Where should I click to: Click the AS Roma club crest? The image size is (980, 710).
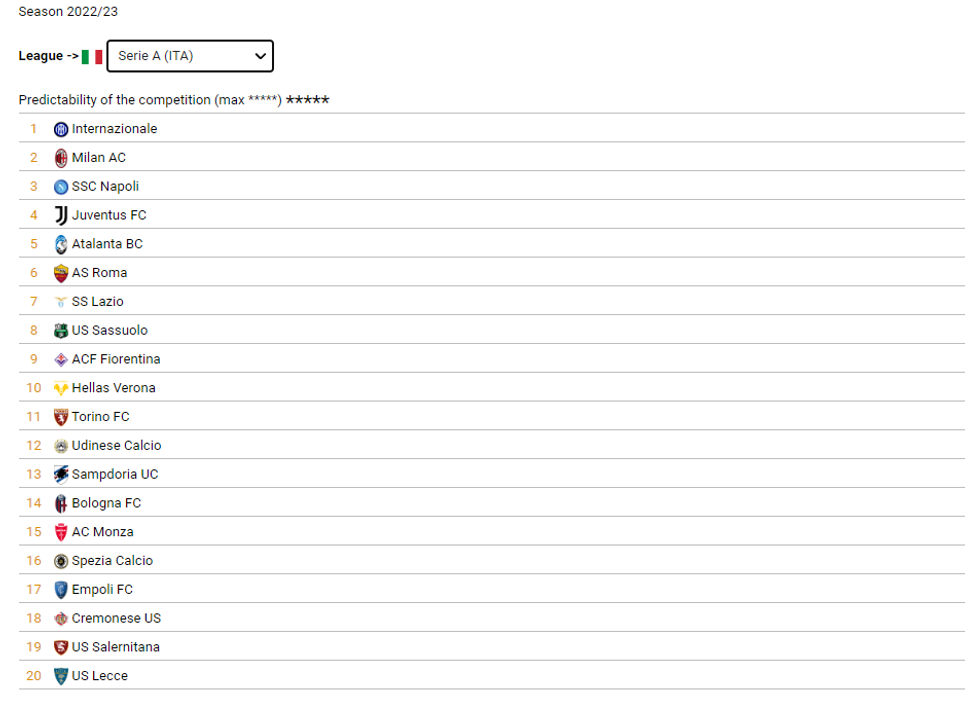[61, 273]
